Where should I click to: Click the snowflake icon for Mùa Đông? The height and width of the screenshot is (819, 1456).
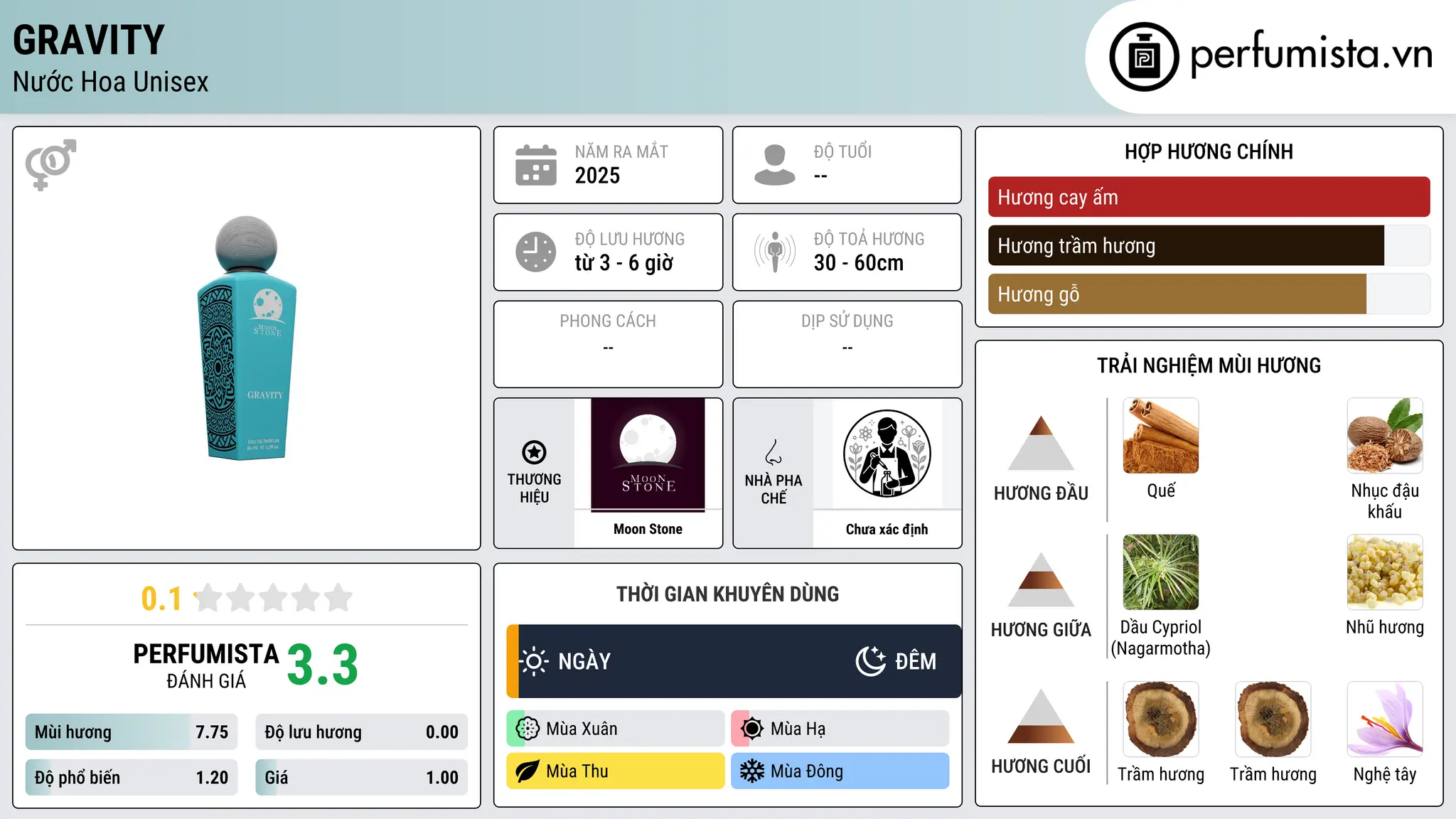click(752, 771)
